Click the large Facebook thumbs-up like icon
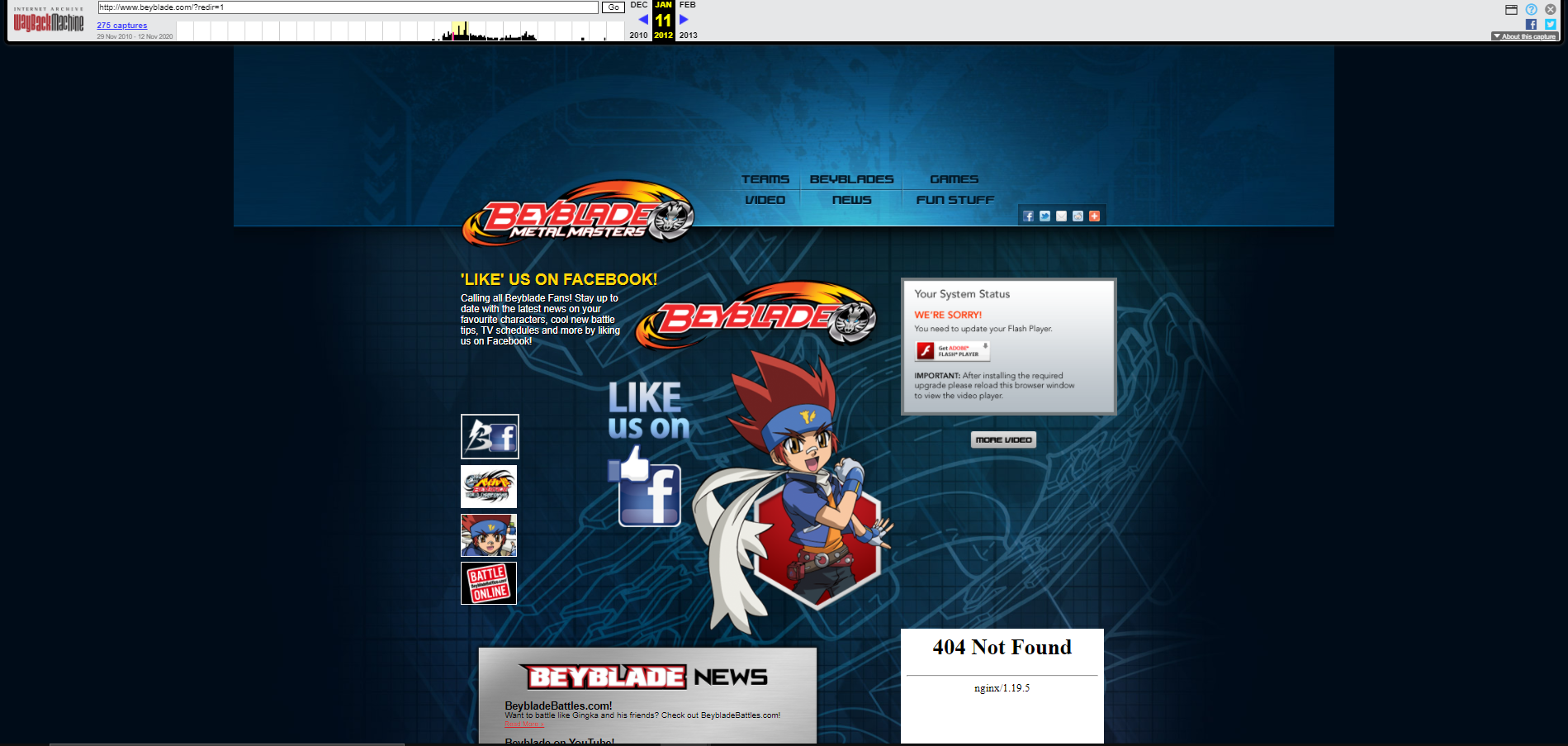 (646, 487)
